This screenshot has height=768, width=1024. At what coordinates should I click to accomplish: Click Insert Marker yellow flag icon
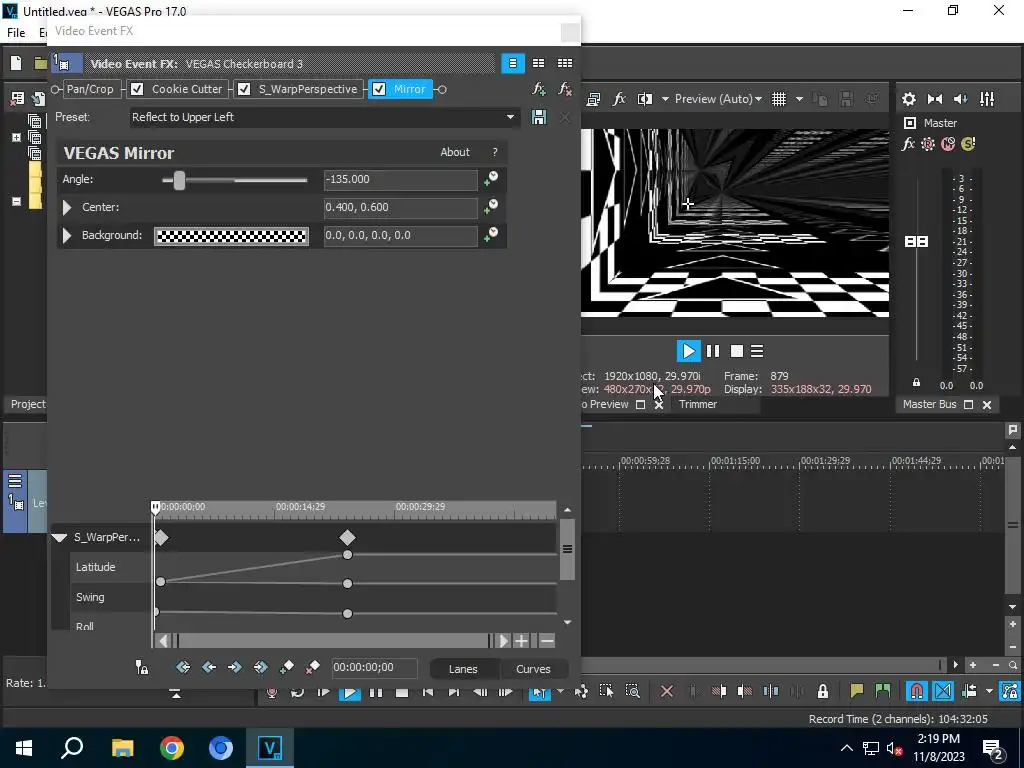click(x=857, y=691)
